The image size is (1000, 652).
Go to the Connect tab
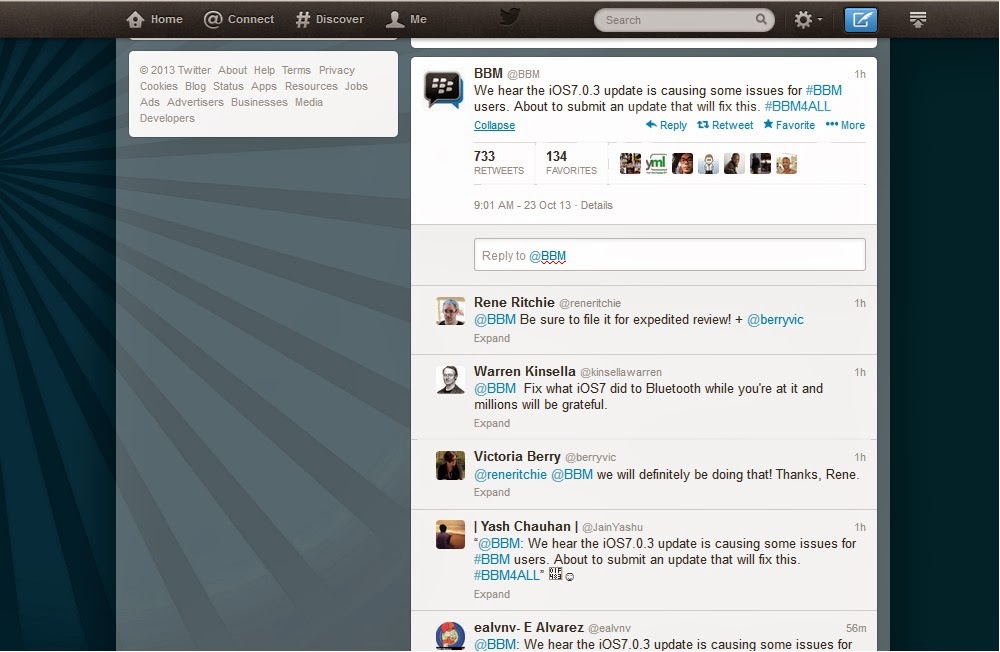pos(239,19)
